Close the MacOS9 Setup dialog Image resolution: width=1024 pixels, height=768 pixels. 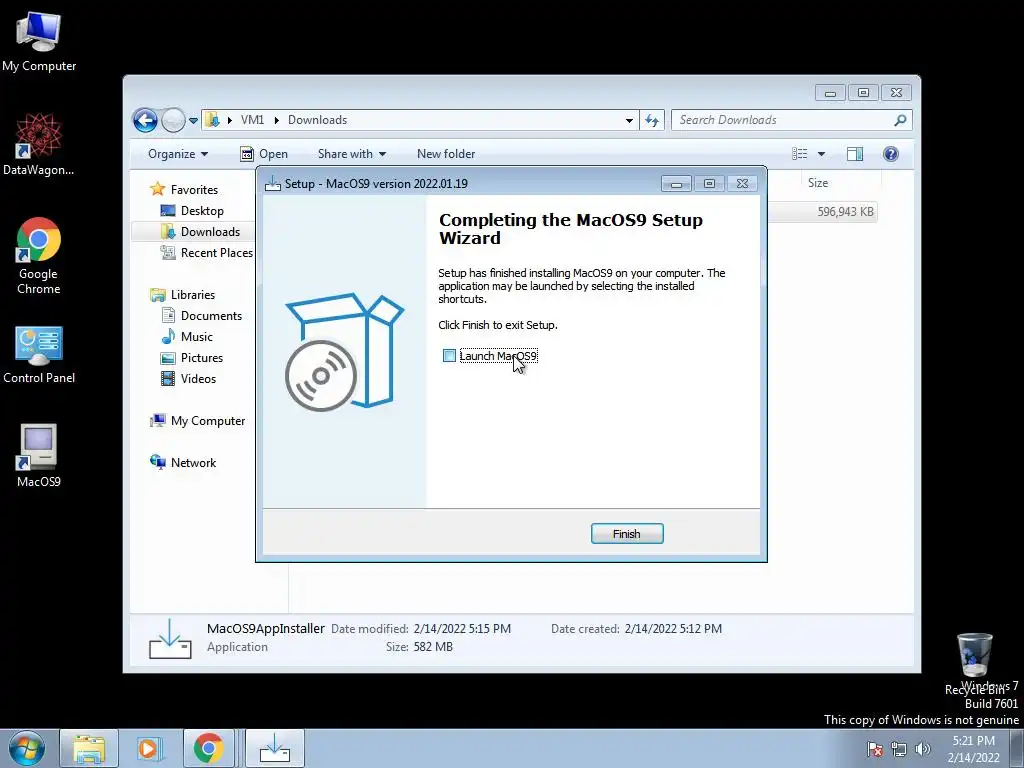pyautogui.click(x=743, y=184)
